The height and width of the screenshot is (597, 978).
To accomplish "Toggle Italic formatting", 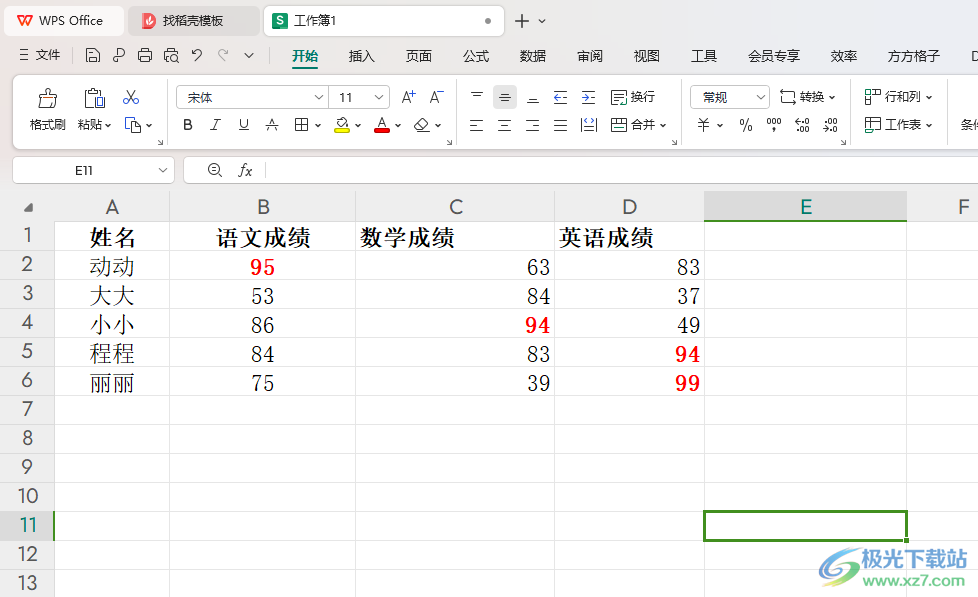I will point(215,125).
